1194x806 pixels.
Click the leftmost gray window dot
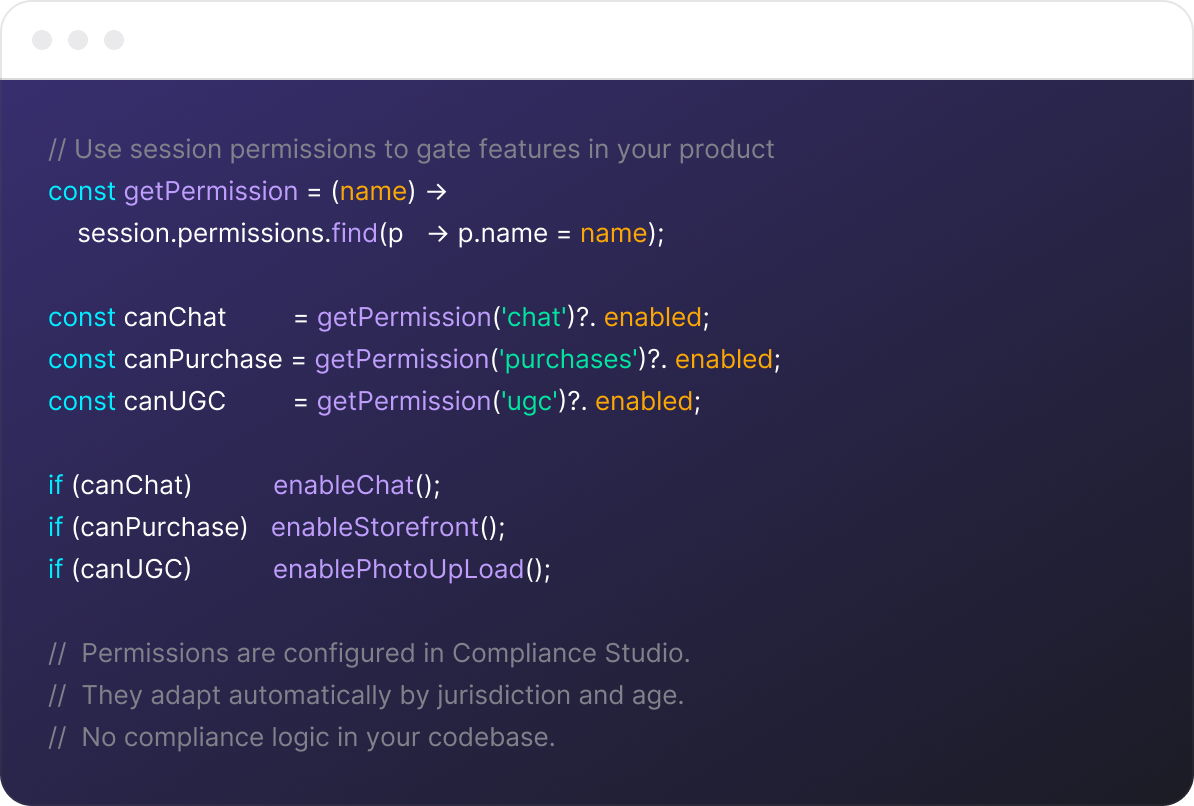(42, 40)
